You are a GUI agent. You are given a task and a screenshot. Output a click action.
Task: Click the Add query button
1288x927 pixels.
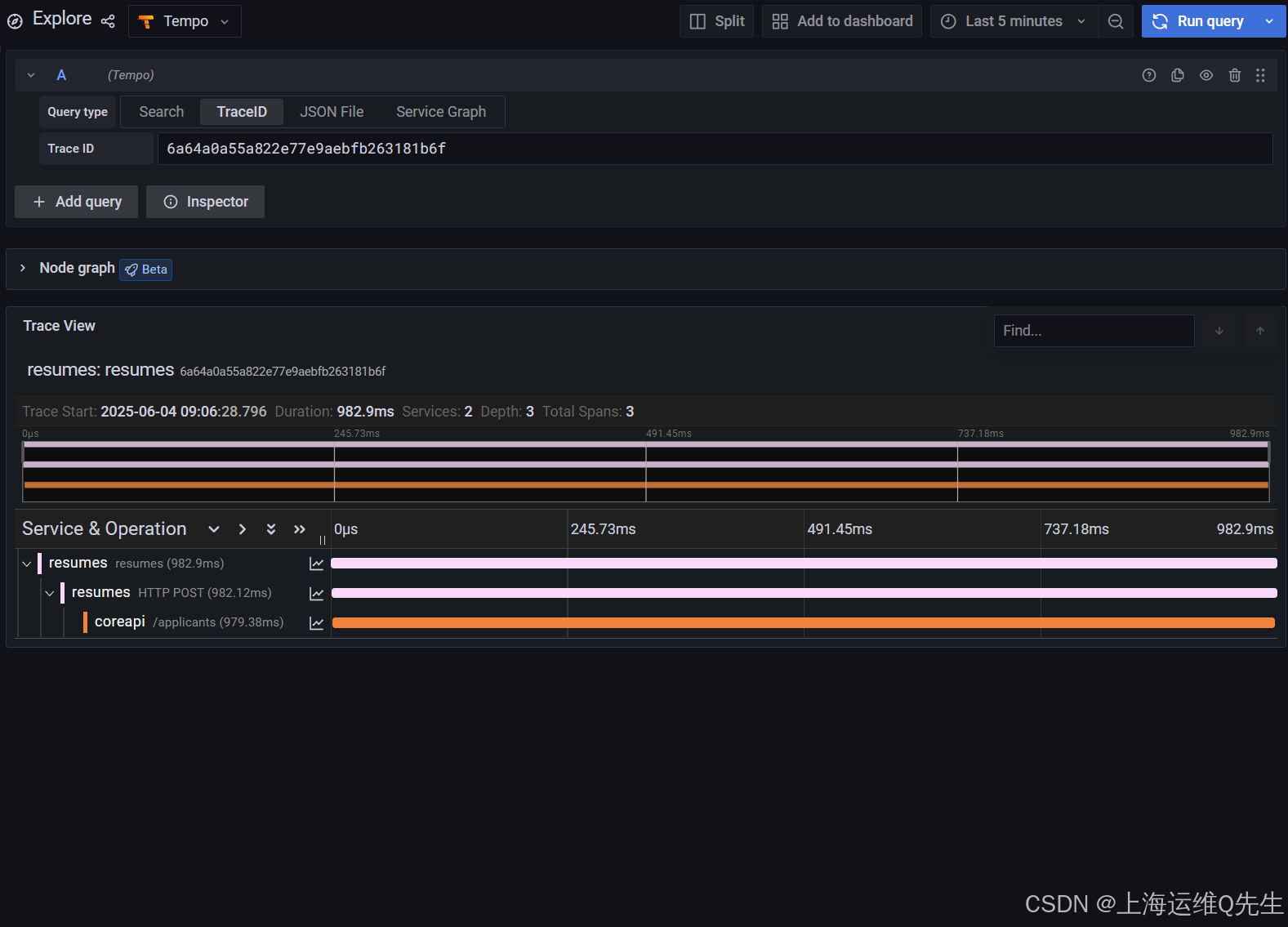coord(77,202)
